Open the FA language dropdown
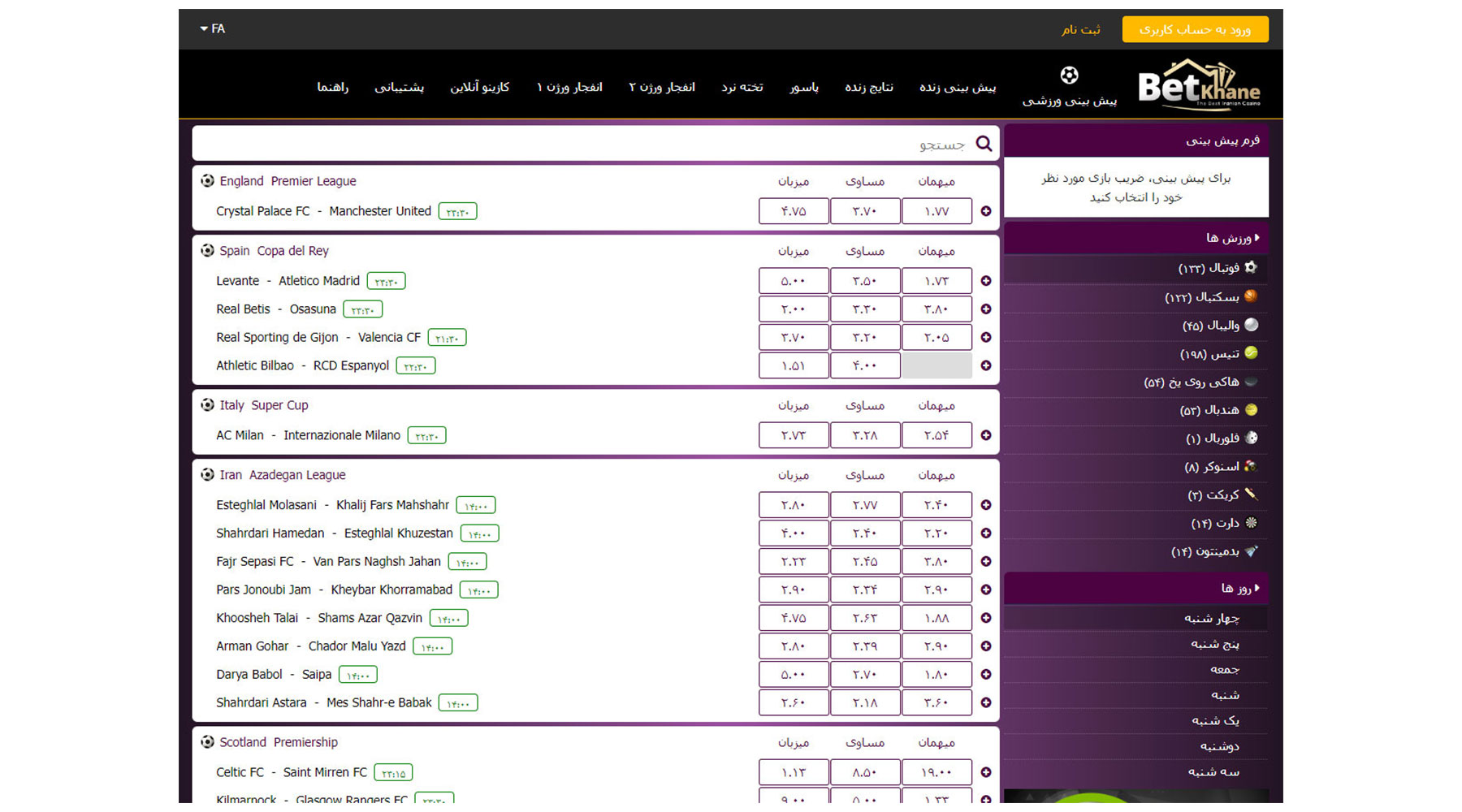This screenshot has width=1462, height=812. point(213,28)
